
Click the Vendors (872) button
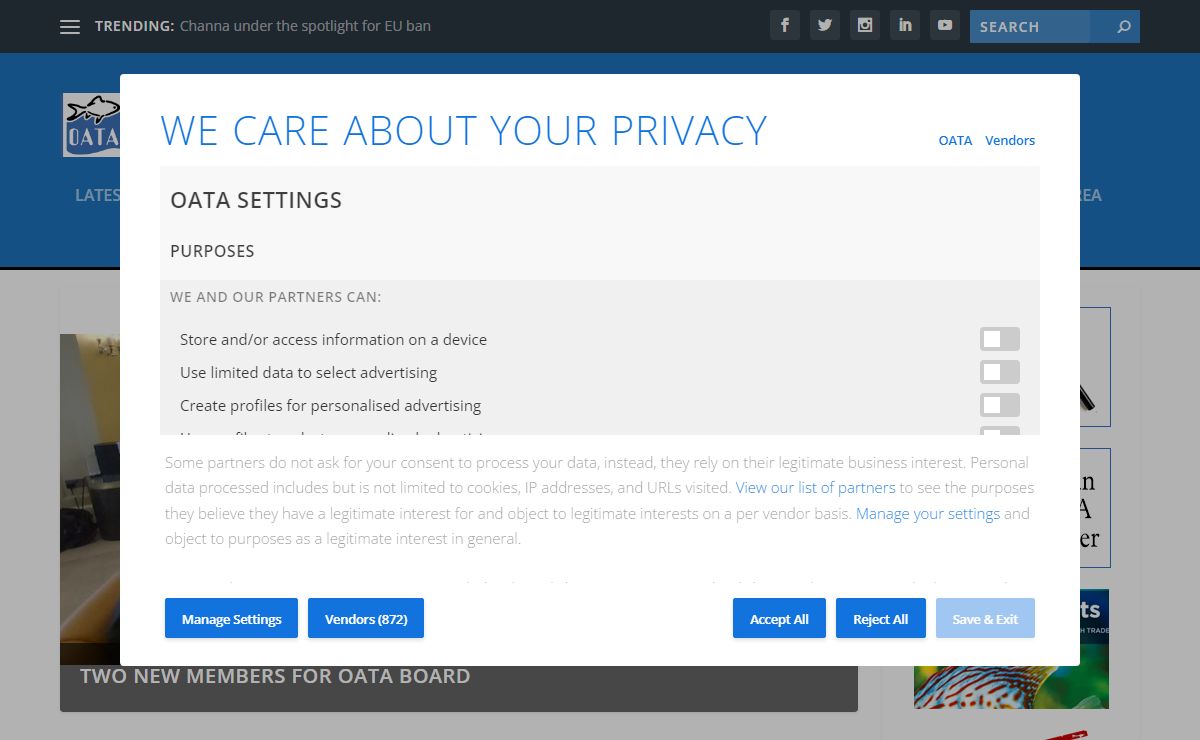(x=366, y=618)
